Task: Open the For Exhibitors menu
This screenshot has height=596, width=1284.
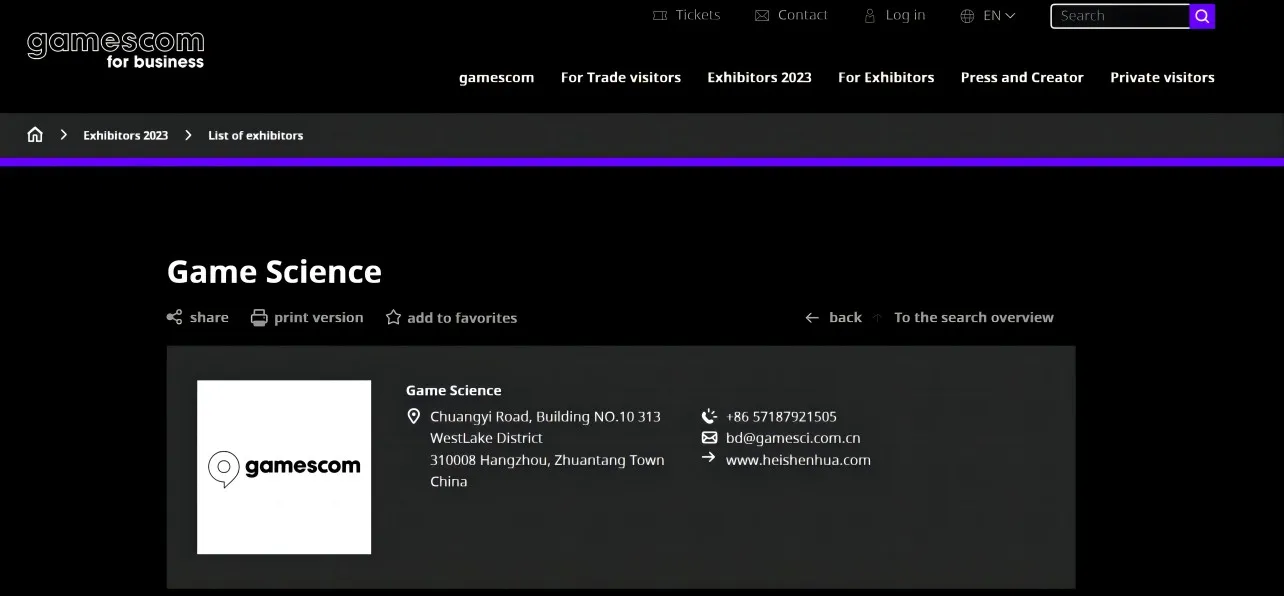Action: (x=886, y=77)
